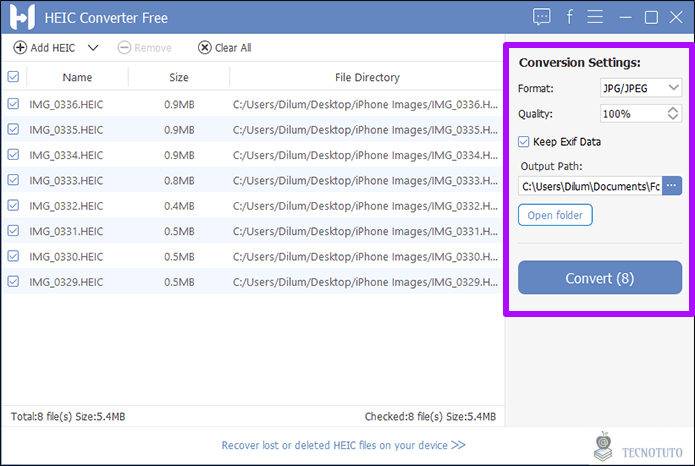Sort by the Size column header
Viewport: 695px width, 466px height.
pos(179,77)
